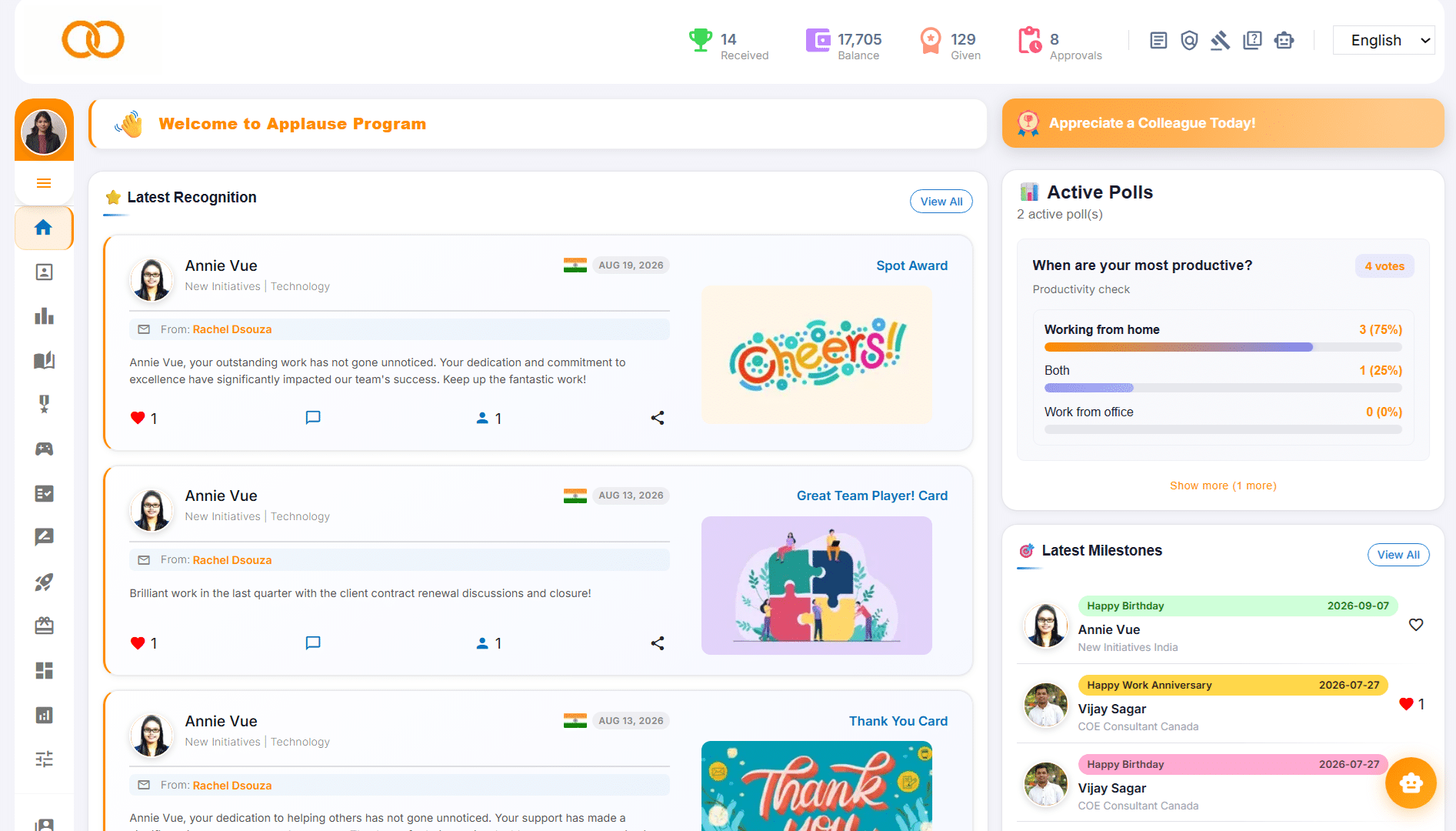Open the robot assistant header icon
The height and width of the screenshot is (831, 1456).
1284,40
